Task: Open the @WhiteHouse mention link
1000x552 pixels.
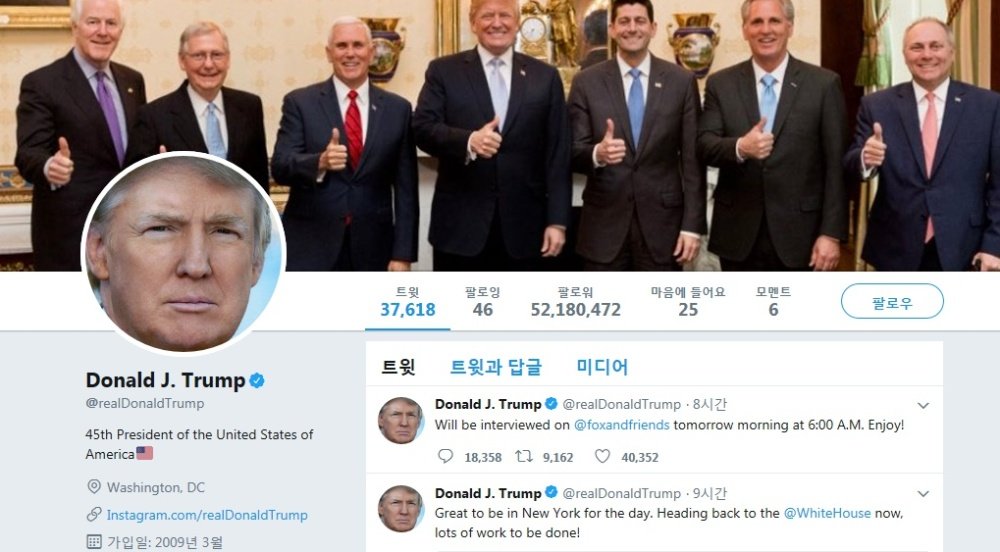Action: click(x=827, y=513)
